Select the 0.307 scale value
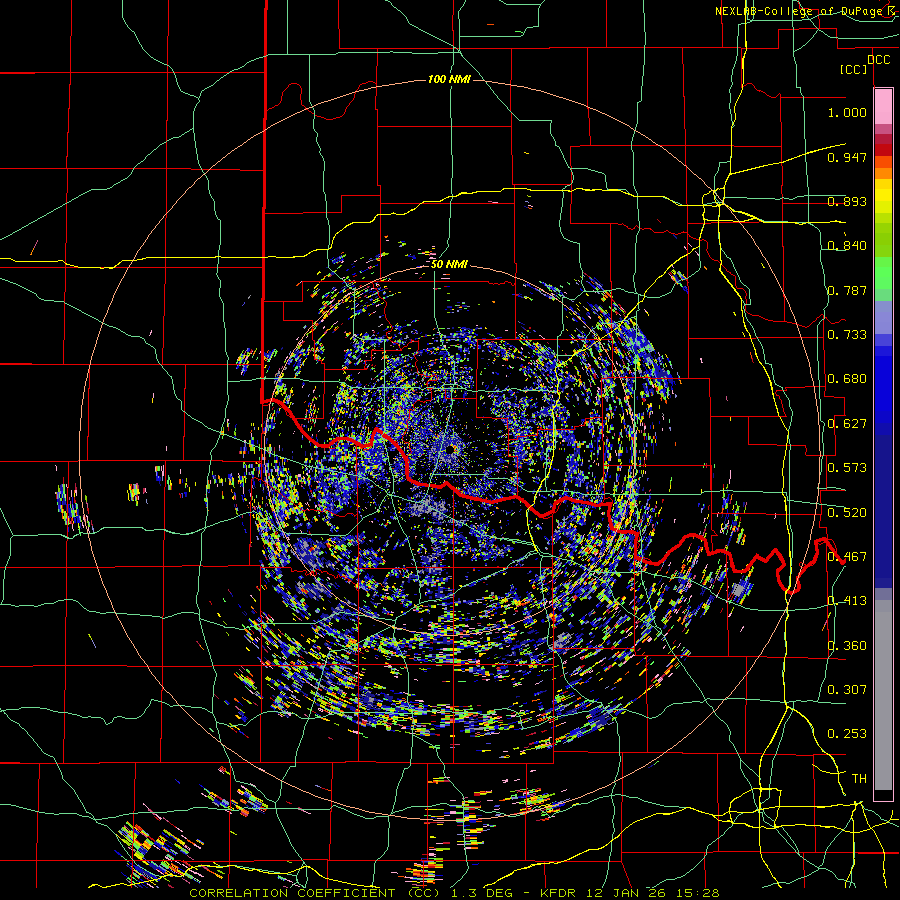900x900 pixels. pos(847,690)
